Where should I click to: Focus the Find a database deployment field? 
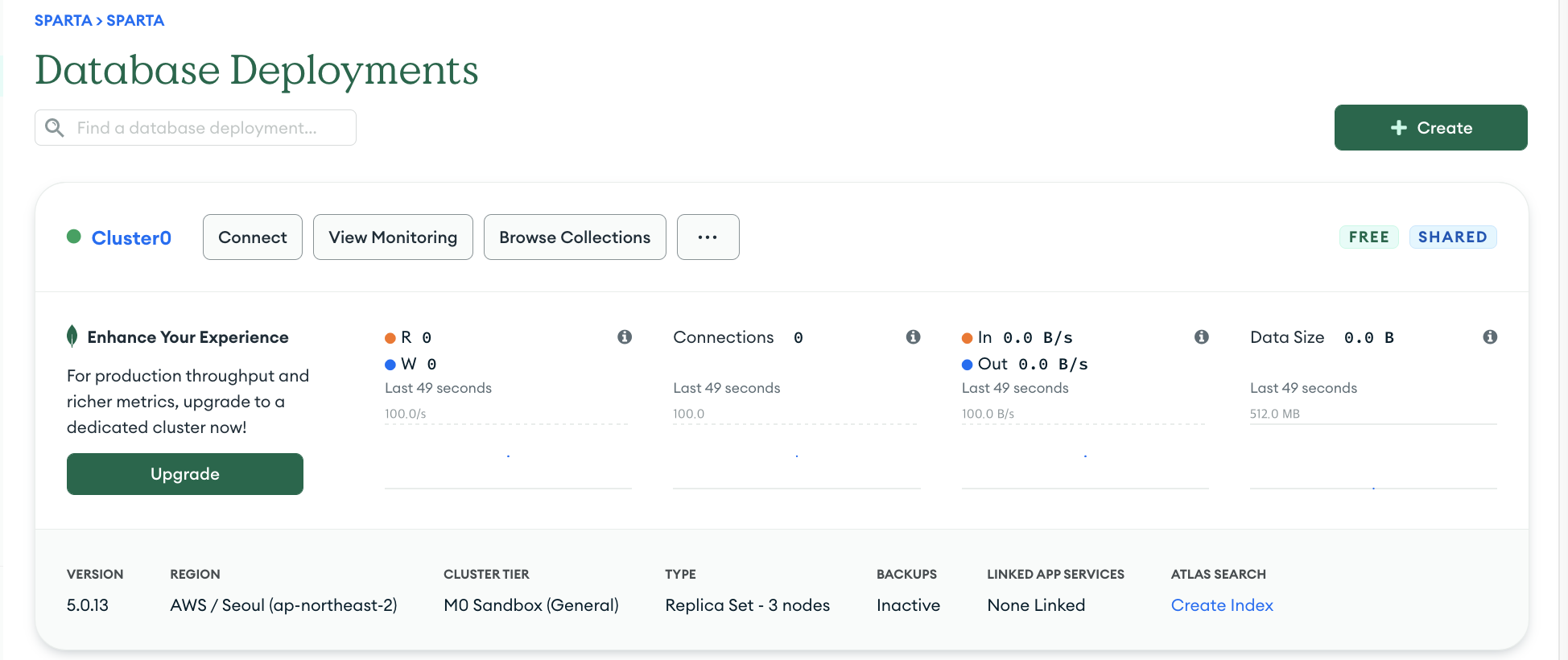(x=196, y=128)
